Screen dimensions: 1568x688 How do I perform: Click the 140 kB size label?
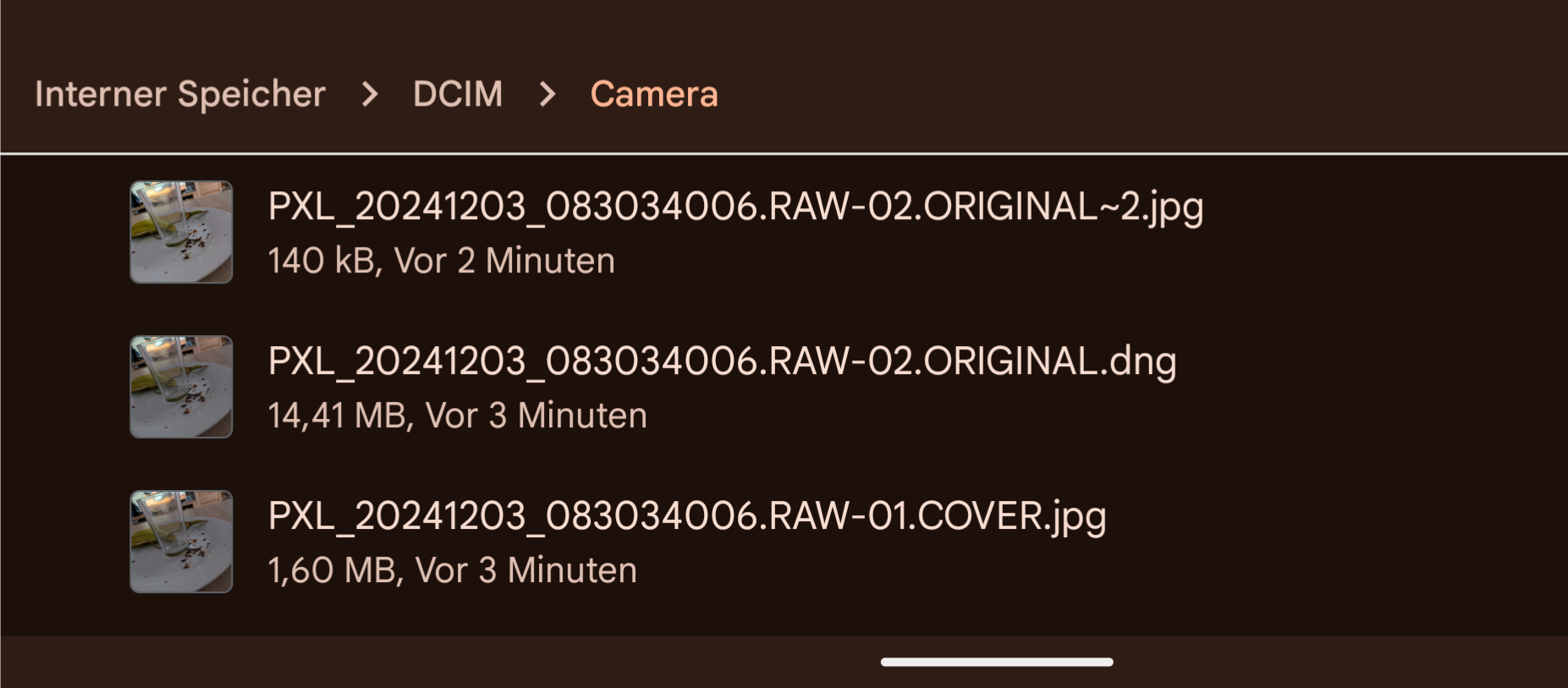click(321, 261)
